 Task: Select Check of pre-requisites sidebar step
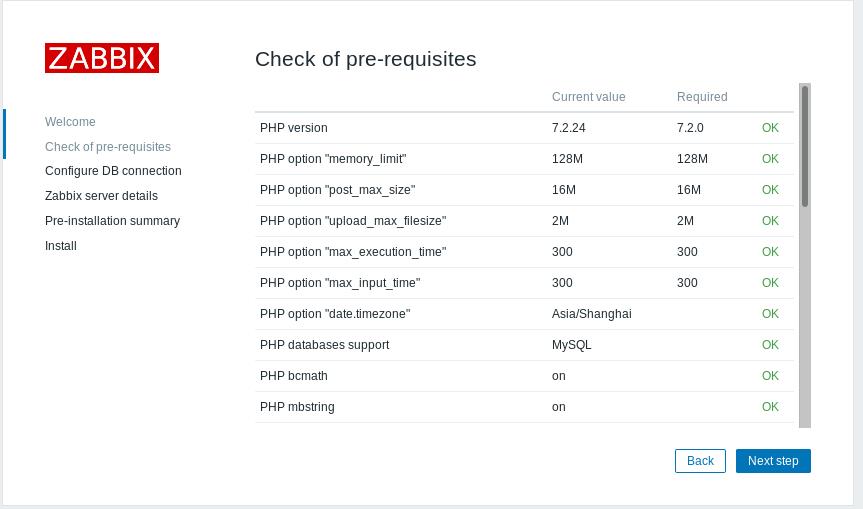click(108, 147)
